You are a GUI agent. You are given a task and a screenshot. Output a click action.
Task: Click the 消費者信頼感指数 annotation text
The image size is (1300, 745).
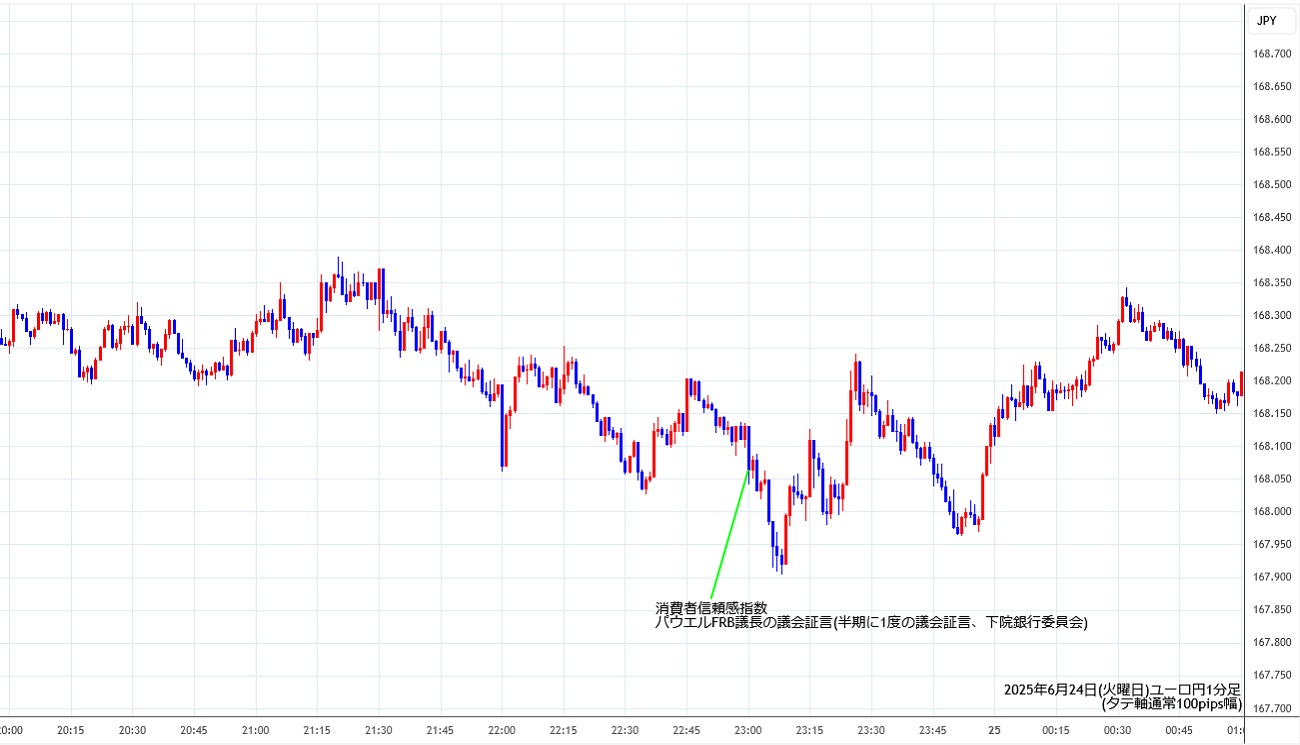pyautogui.click(x=711, y=607)
